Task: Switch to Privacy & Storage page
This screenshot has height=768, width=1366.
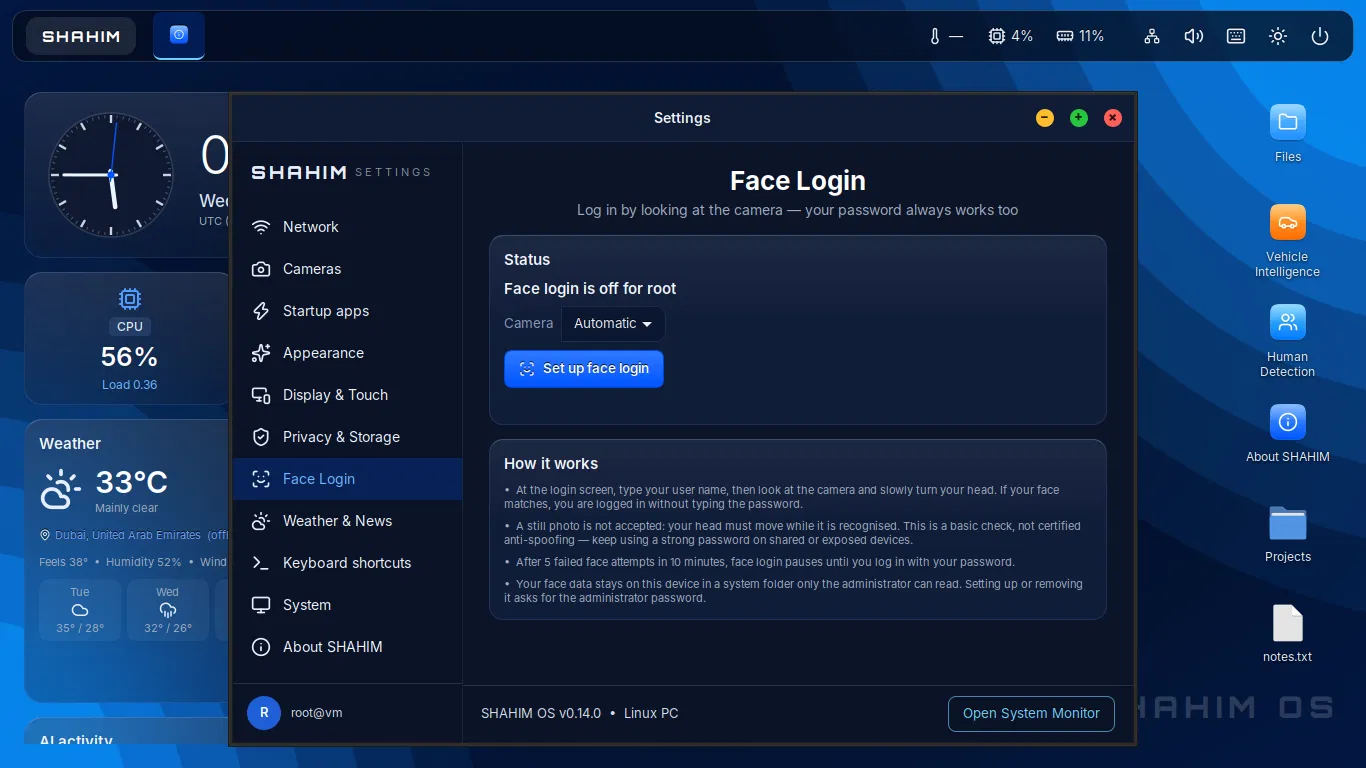Action: click(348, 437)
